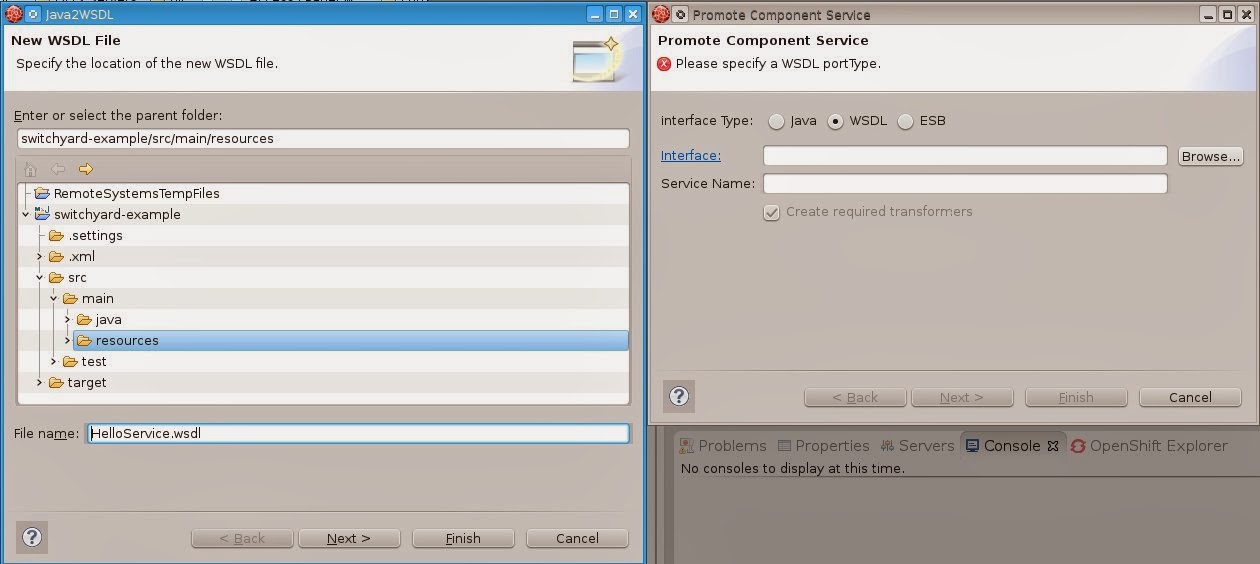Click the Properties view icon
The width and height of the screenshot is (1260, 564).
pyautogui.click(x=785, y=446)
